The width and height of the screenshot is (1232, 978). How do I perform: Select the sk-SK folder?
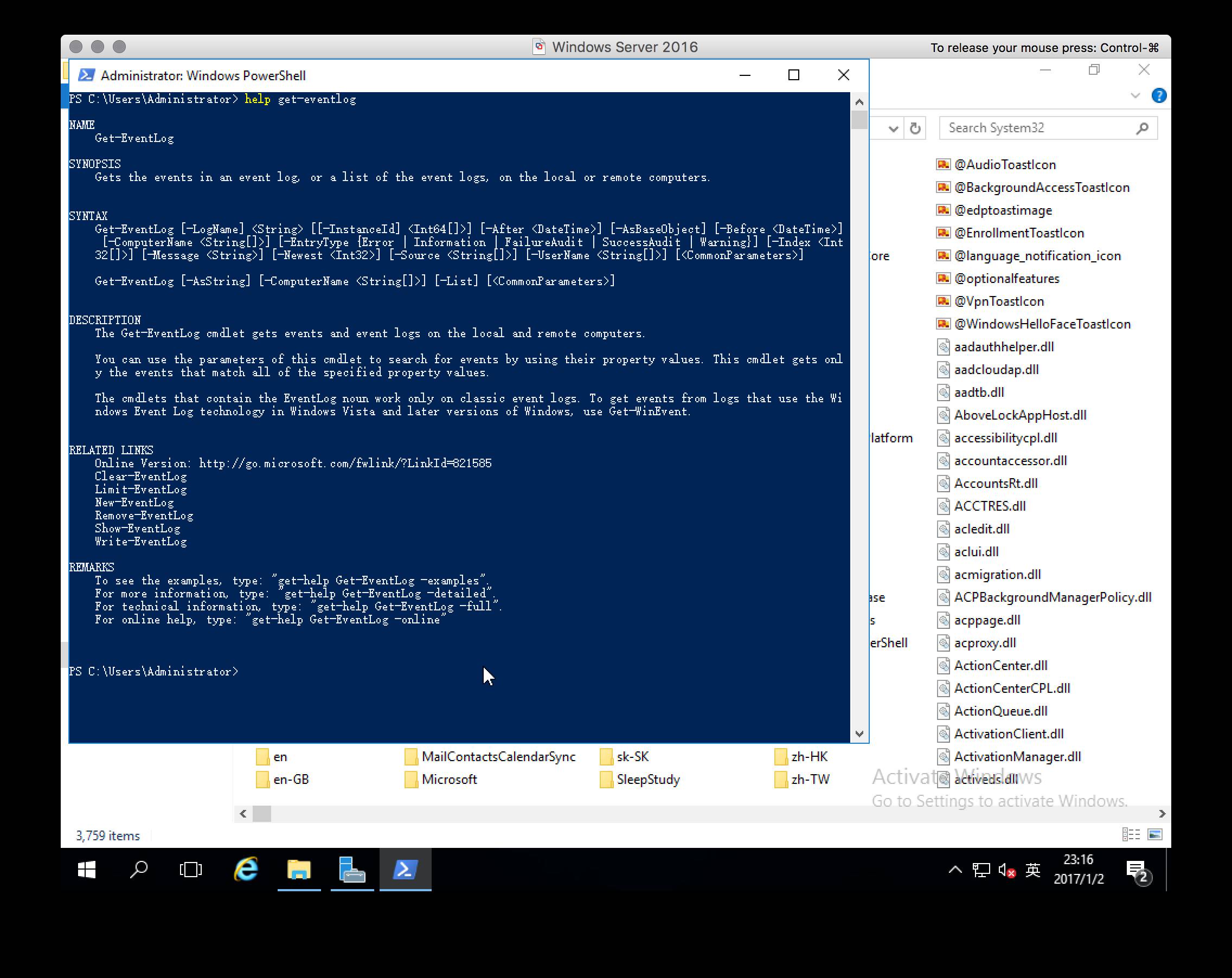click(x=625, y=757)
